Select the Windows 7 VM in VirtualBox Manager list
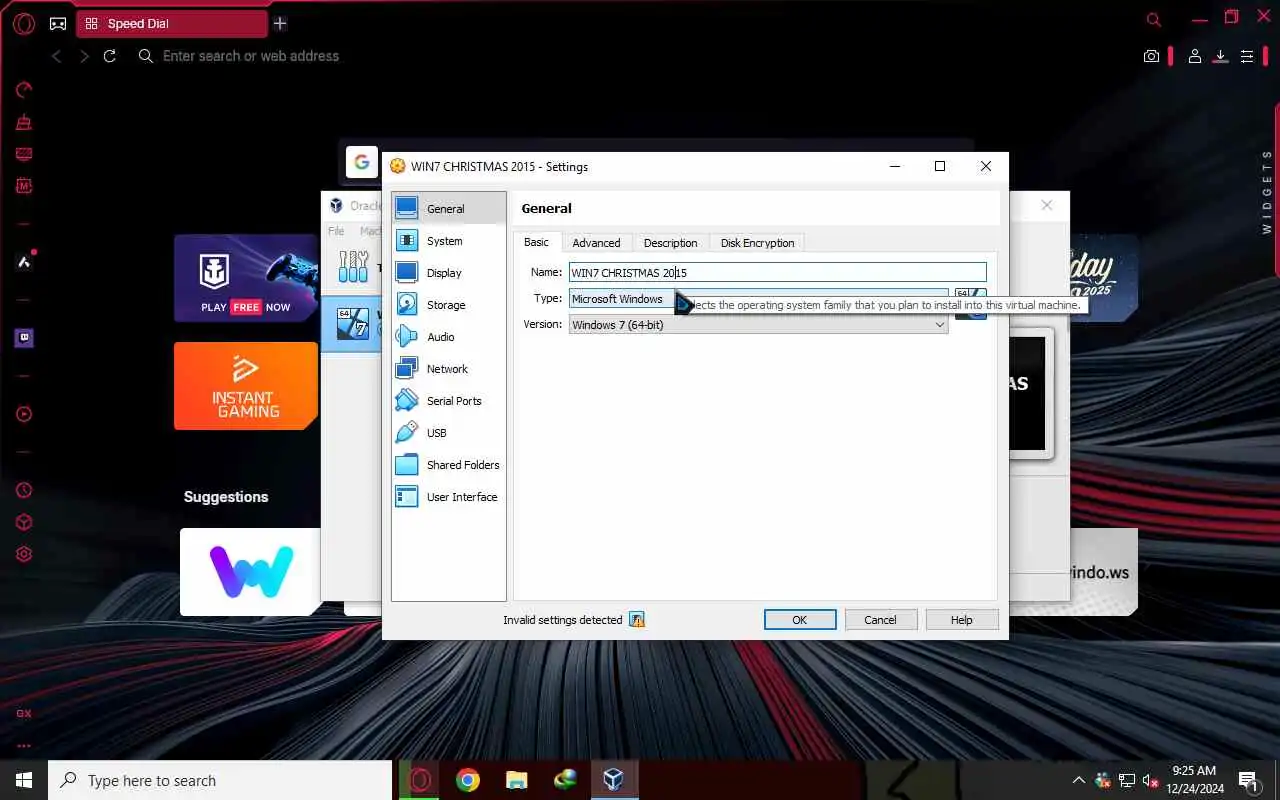This screenshot has width=1280, height=800. point(352,323)
